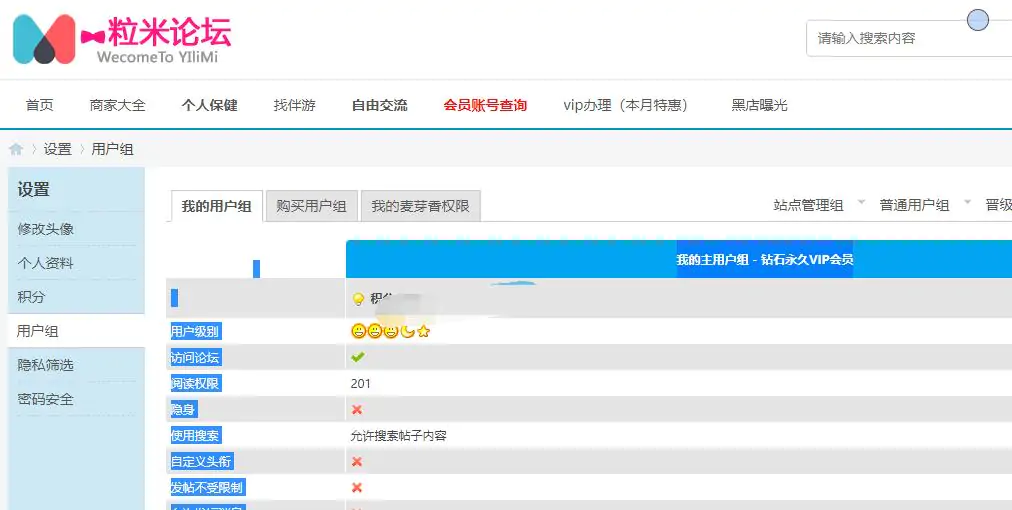Open 个人资料 in settings sidebar
The width and height of the screenshot is (1012, 510).
pos(45,263)
